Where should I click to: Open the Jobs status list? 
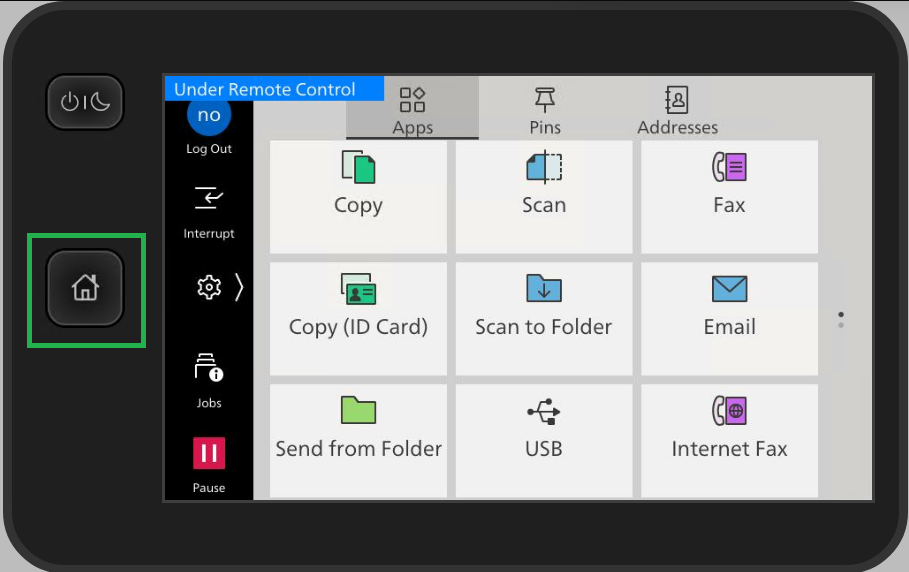click(x=209, y=380)
